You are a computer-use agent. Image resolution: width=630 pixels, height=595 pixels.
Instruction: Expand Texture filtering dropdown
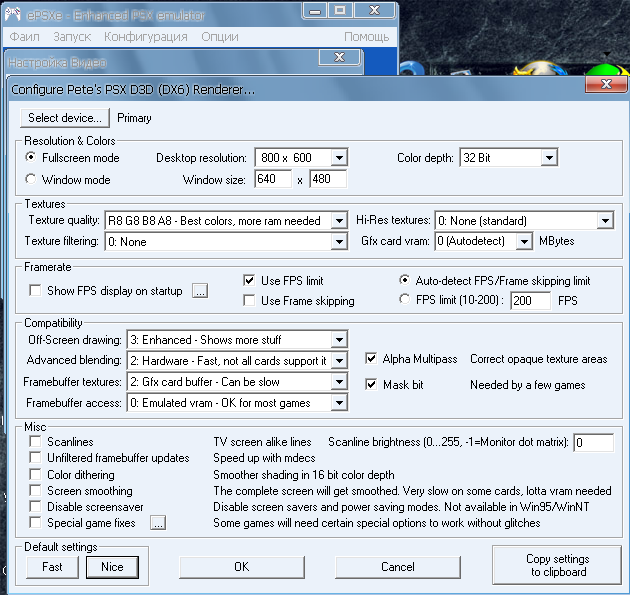pos(339,241)
